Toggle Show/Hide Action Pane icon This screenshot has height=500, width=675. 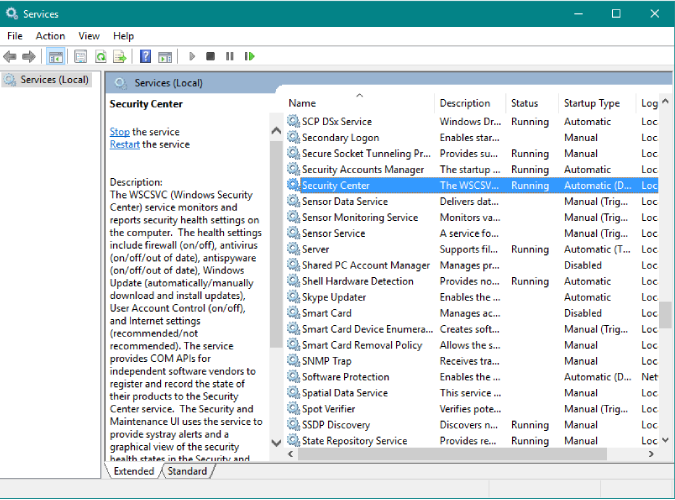pos(165,56)
